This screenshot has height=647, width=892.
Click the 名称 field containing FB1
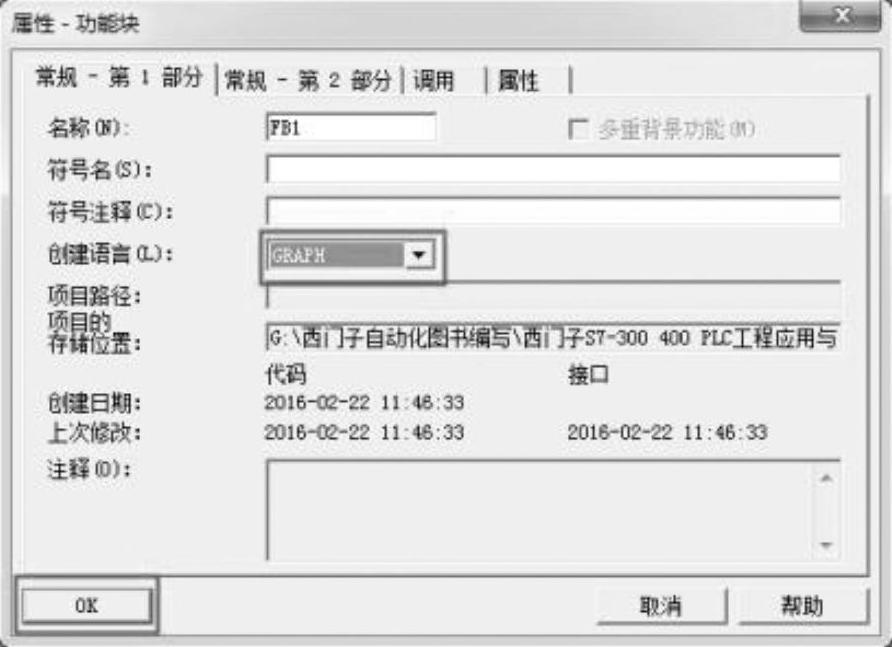(x=351, y=127)
